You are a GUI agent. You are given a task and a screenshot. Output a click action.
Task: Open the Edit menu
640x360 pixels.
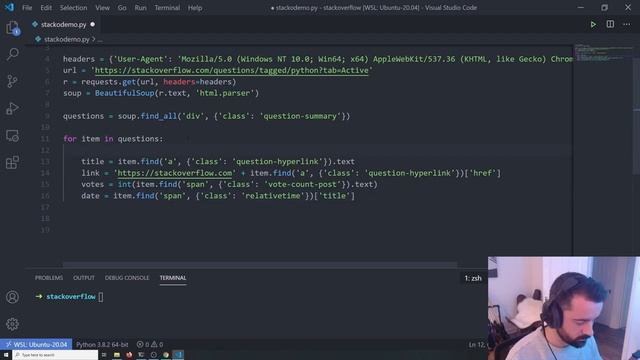click(x=46, y=8)
